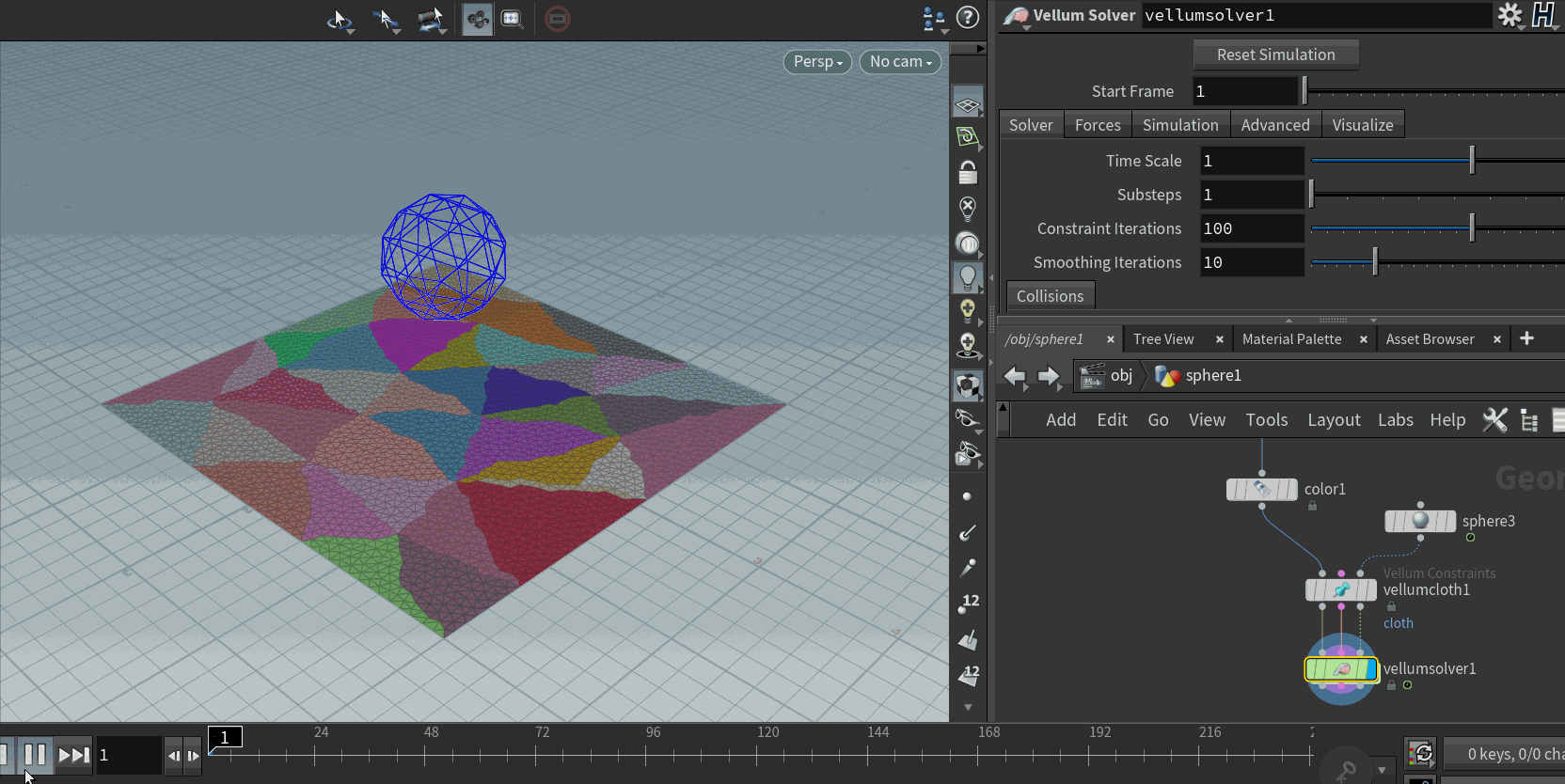Toggle the Normal Lighting bulb icon
This screenshot has height=784, width=1565.
[968, 277]
